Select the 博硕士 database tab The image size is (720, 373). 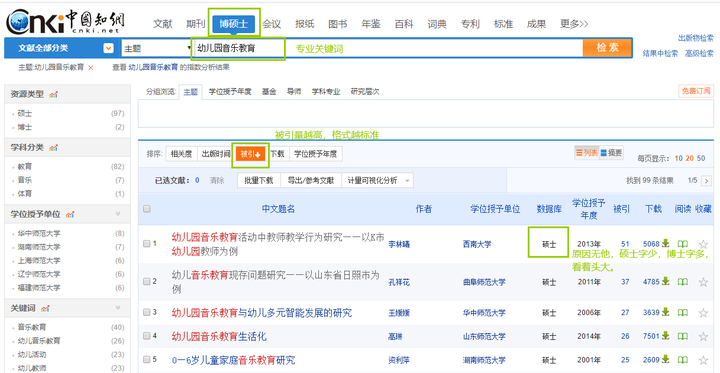click(x=234, y=24)
